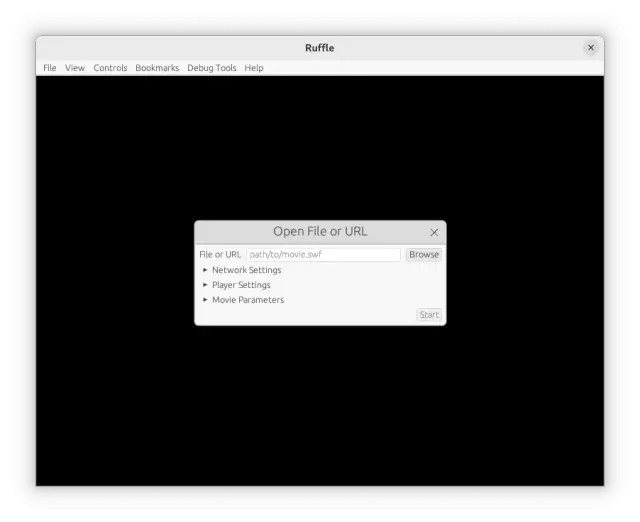
Task: Open the File menu
Action: pos(49,68)
